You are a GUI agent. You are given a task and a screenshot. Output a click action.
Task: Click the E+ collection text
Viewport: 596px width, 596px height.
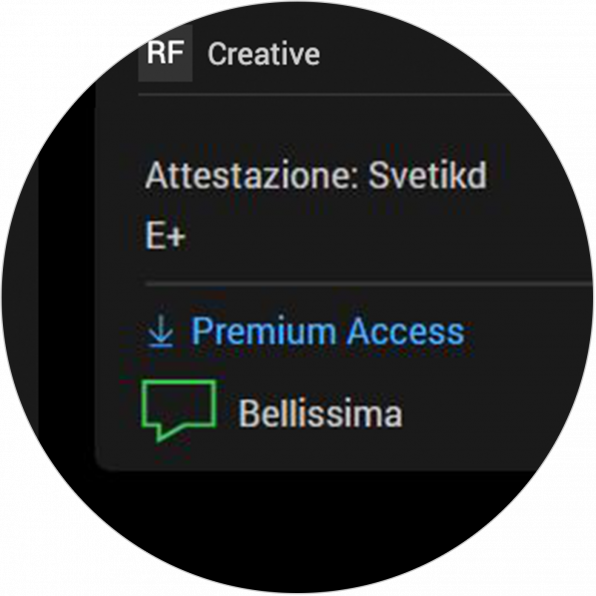coord(165,236)
